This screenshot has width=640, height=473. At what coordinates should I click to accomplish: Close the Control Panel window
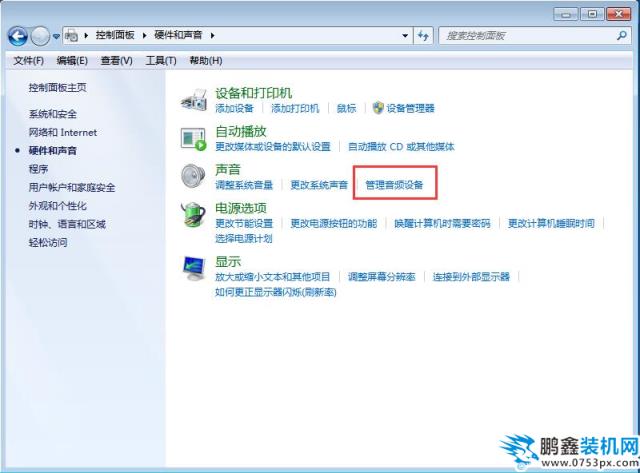click(619, 14)
